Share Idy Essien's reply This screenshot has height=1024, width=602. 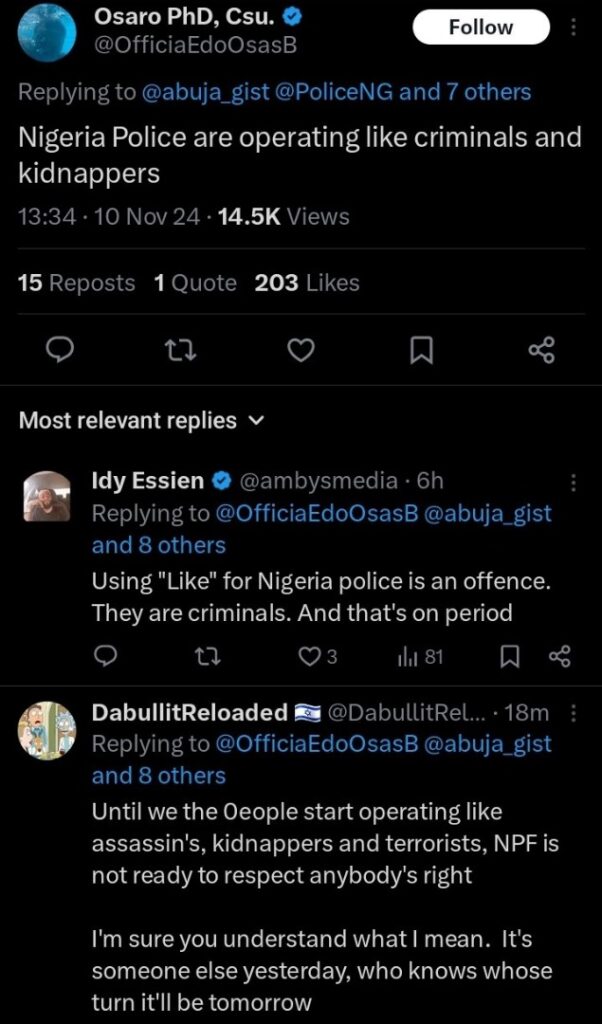coord(559,657)
